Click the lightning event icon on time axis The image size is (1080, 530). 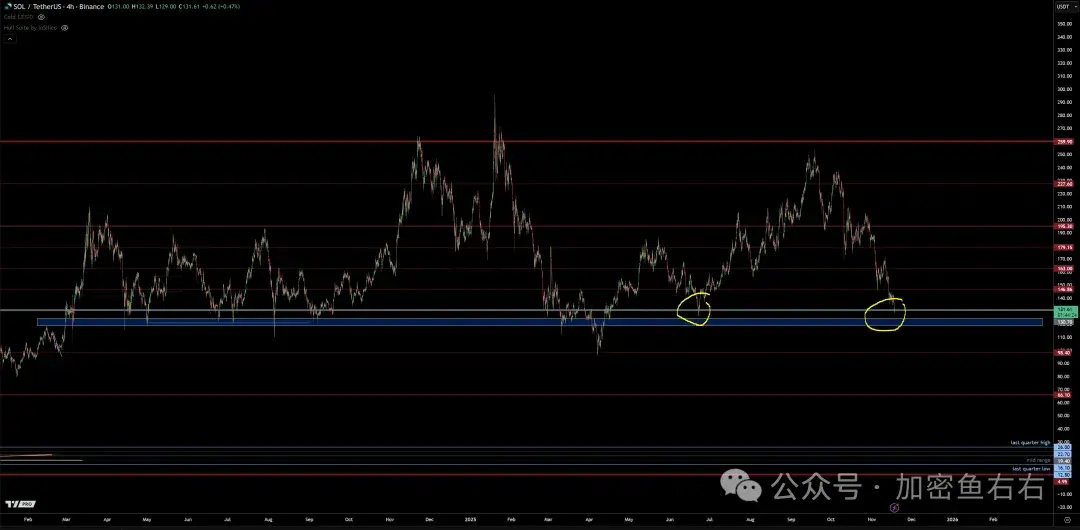pyautogui.click(x=894, y=508)
